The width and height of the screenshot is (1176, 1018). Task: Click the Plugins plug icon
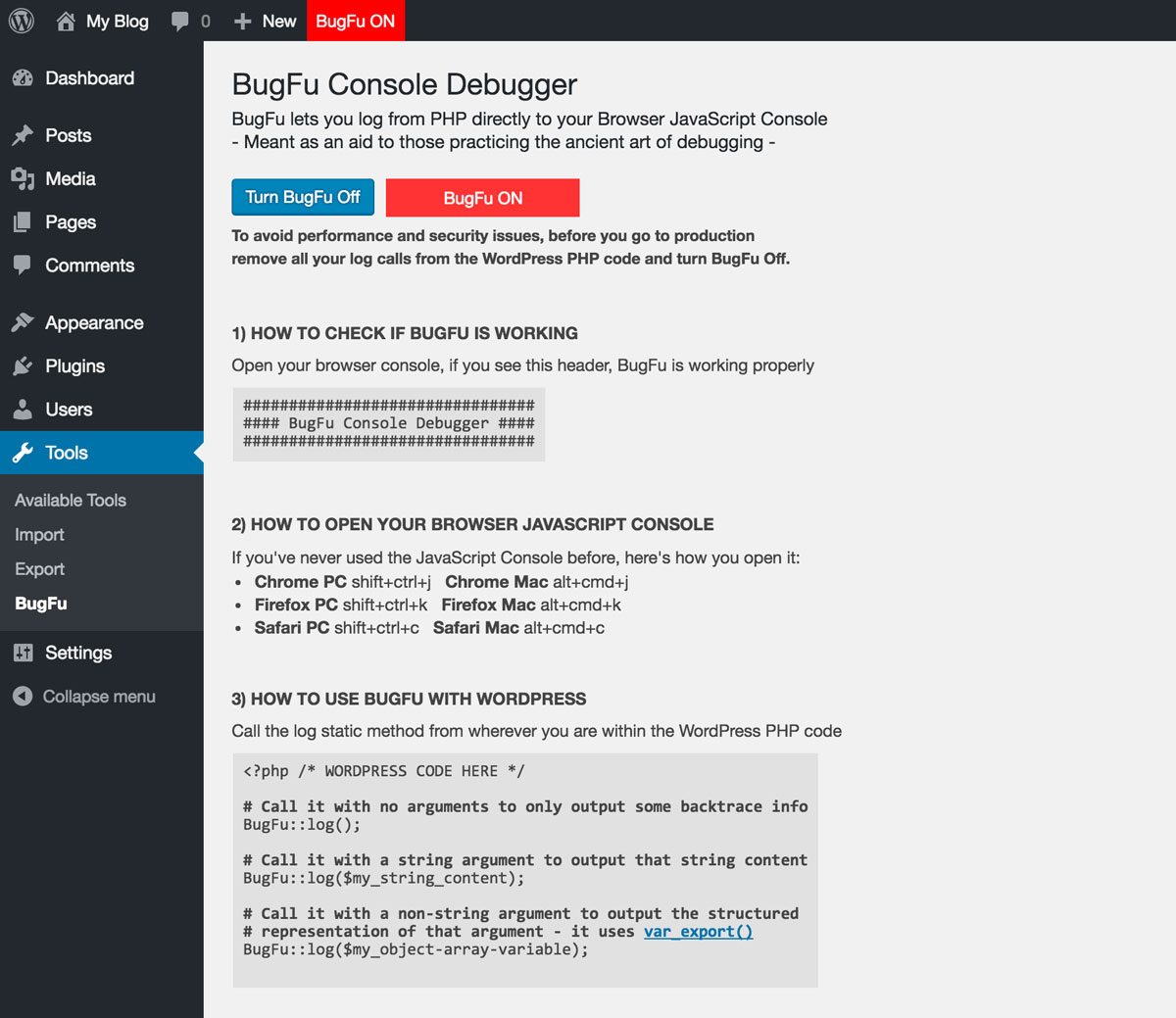pyautogui.click(x=23, y=366)
